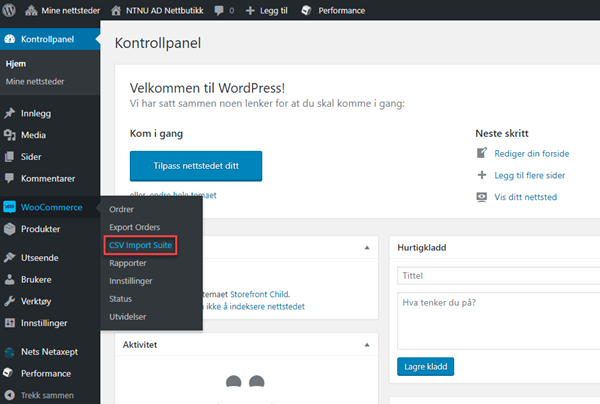The image size is (600, 404).
Task: Click the Innlegg pushpin icon
Action: point(10,113)
